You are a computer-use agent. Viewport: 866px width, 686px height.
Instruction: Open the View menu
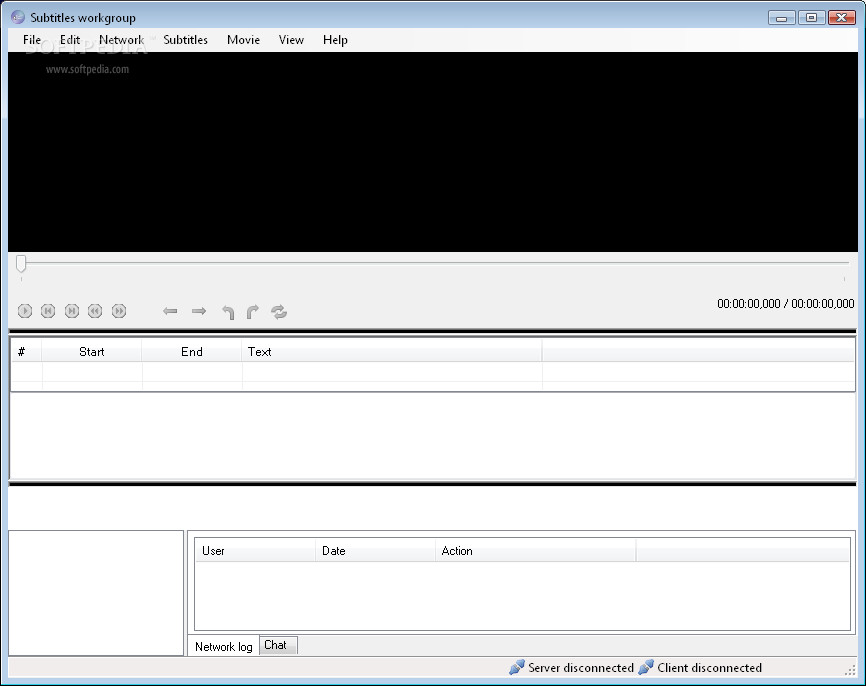[x=291, y=40]
